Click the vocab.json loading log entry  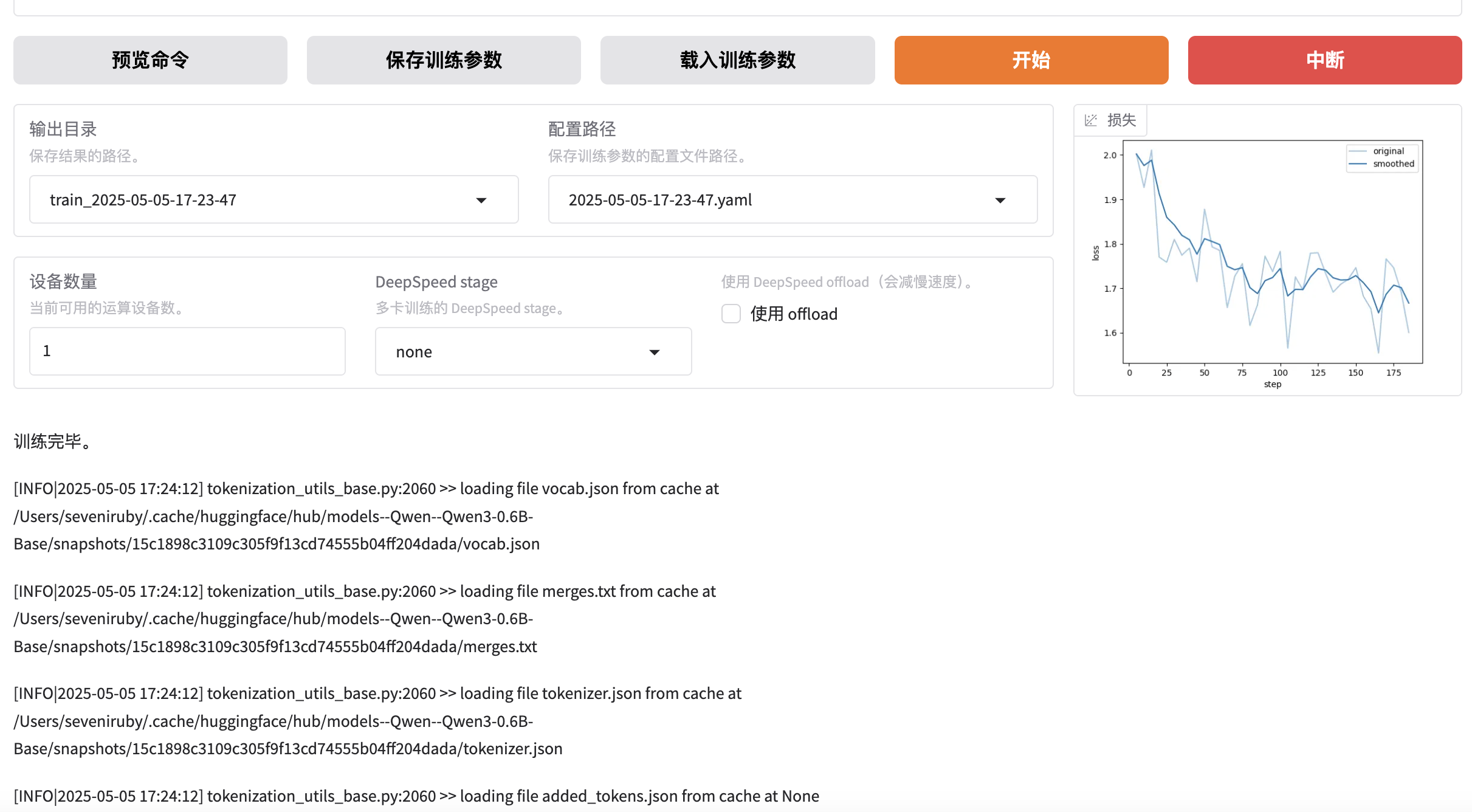pos(365,516)
